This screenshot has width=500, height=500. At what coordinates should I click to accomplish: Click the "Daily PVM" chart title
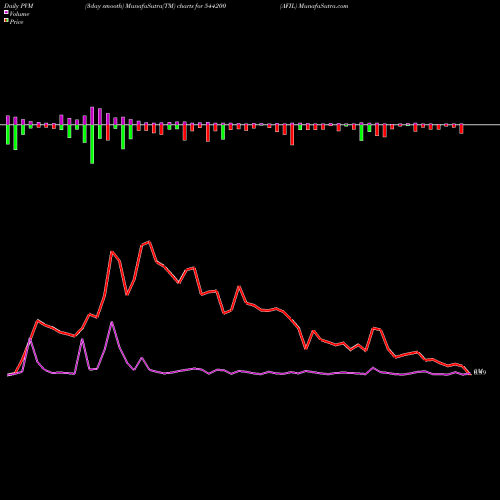coord(19,6)
